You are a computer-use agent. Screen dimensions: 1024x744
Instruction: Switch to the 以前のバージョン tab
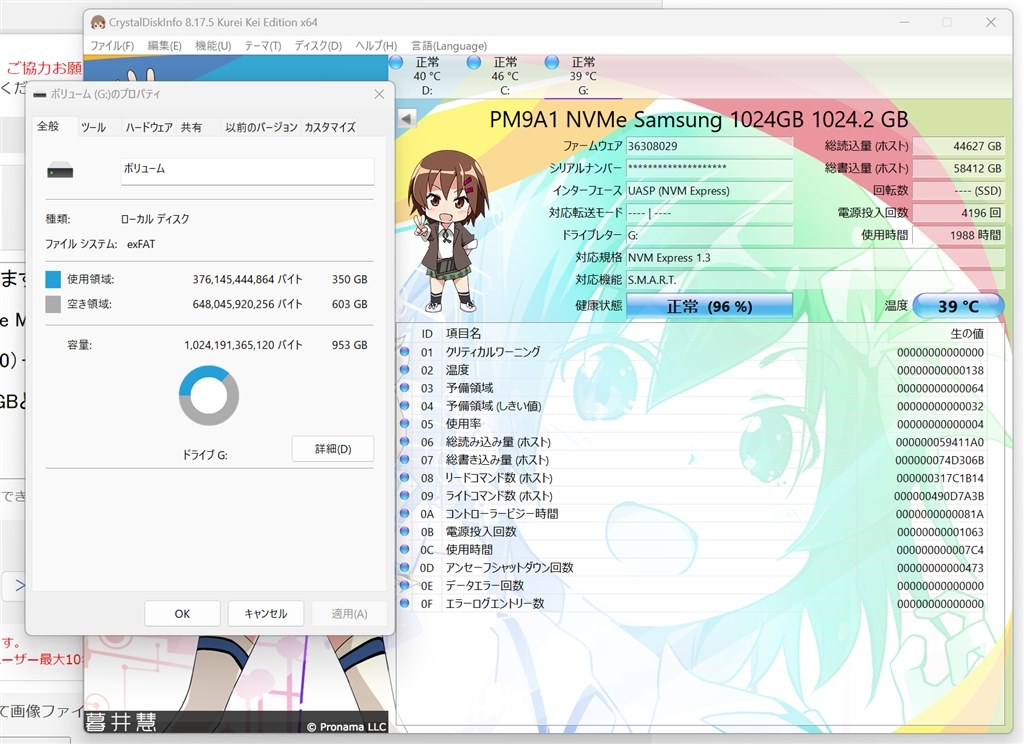(261, 127)
